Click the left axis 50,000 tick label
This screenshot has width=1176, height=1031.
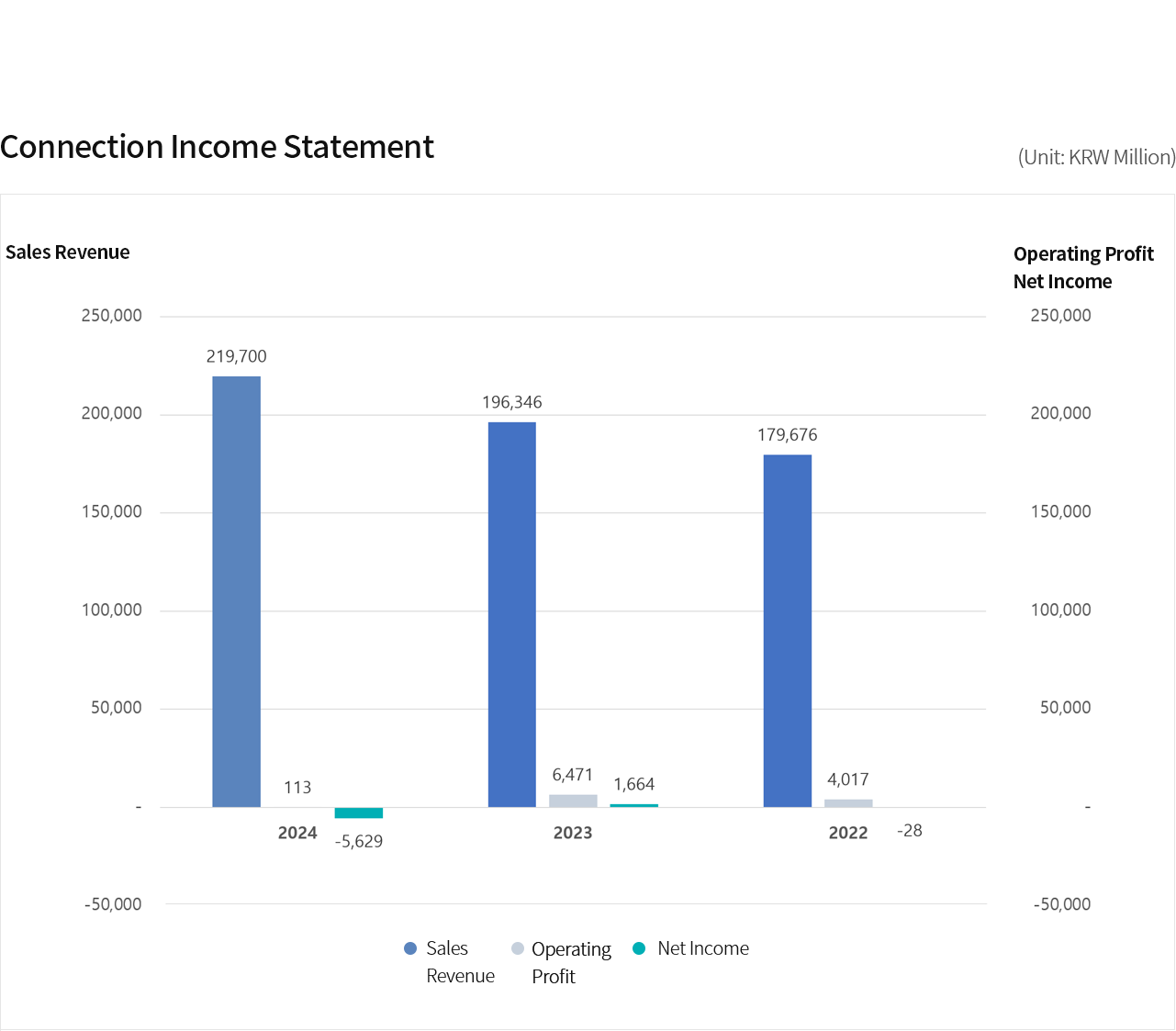click(x=117, y=708)
